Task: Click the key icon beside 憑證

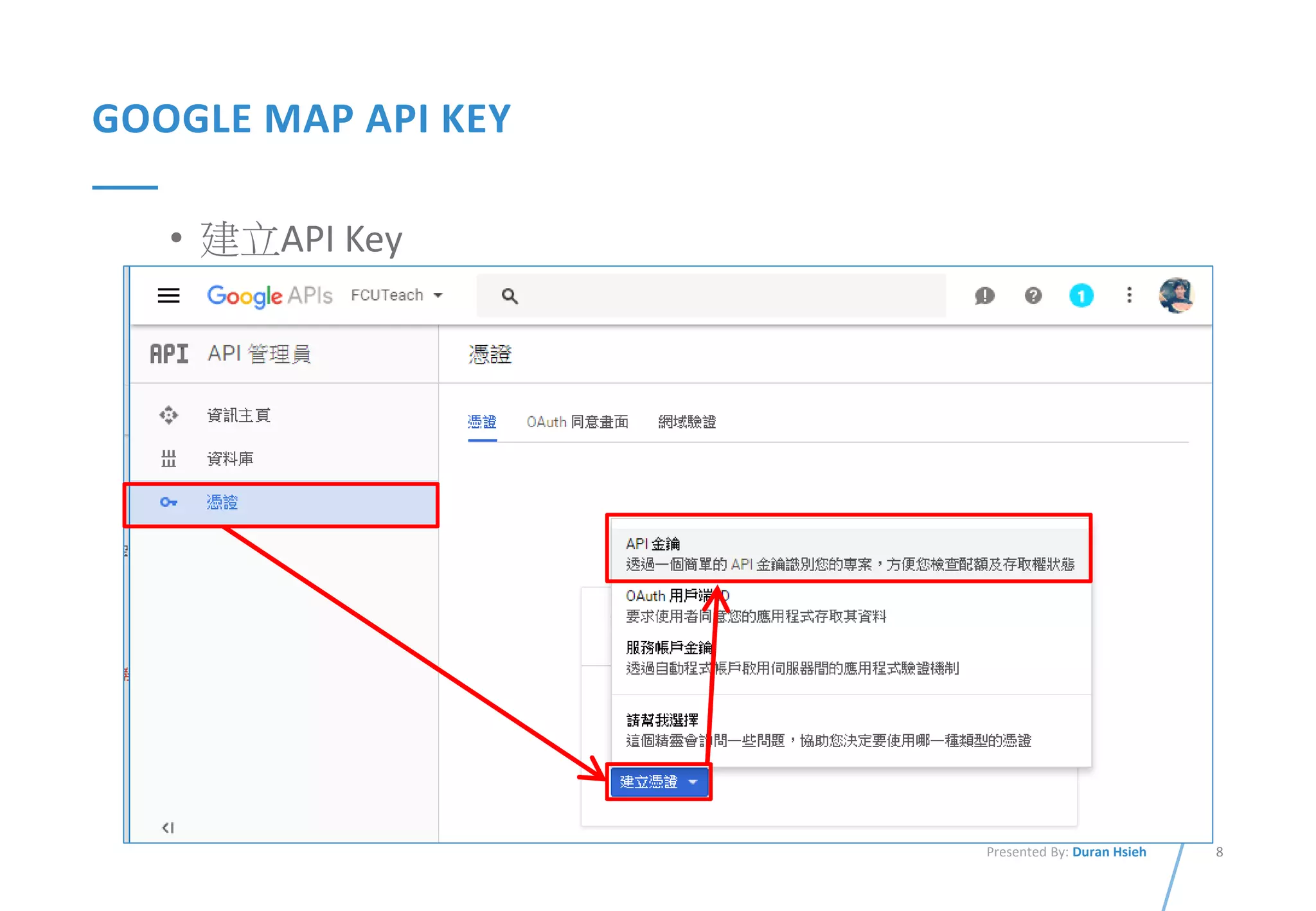Action: pyautogui.click(x=168, y=502)
